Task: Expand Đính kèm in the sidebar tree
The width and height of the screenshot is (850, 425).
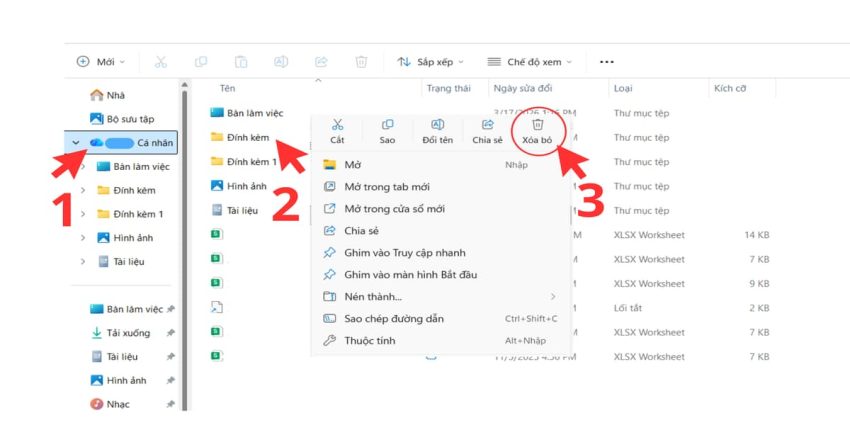Action: click(83, 190)
